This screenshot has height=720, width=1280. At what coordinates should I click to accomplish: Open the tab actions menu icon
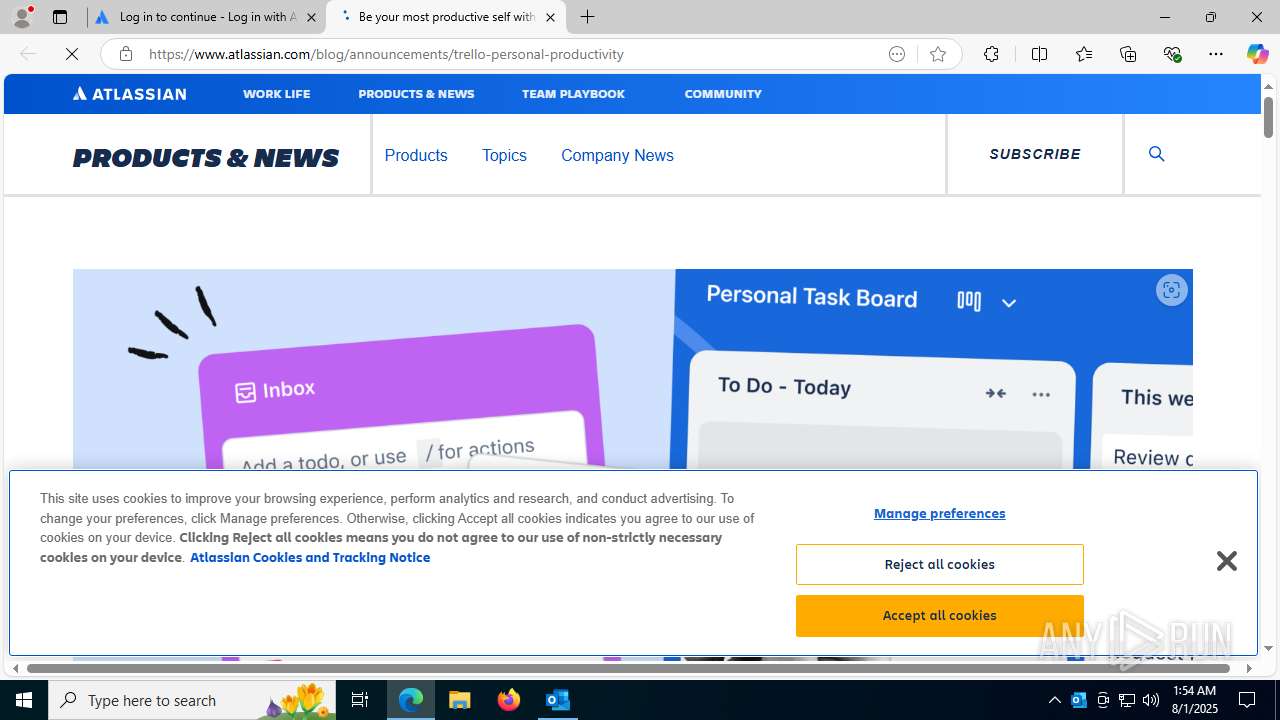pos(60,17)
